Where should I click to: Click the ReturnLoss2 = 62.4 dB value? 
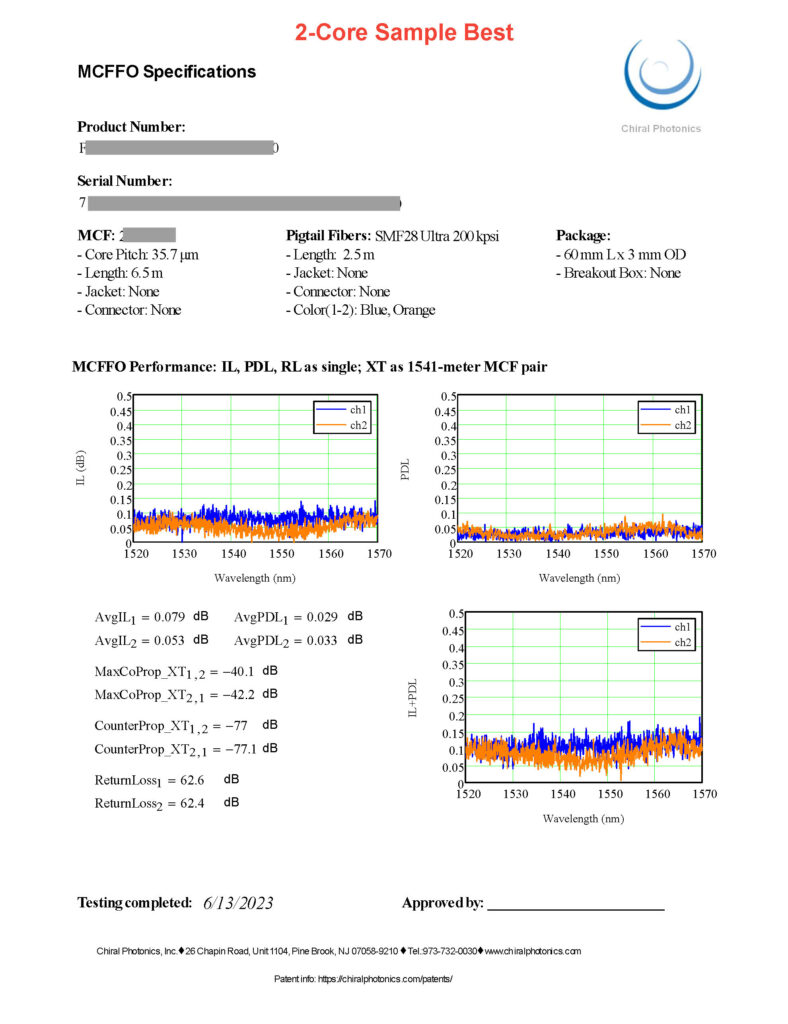pyautogui.click(x=166, y=803)
